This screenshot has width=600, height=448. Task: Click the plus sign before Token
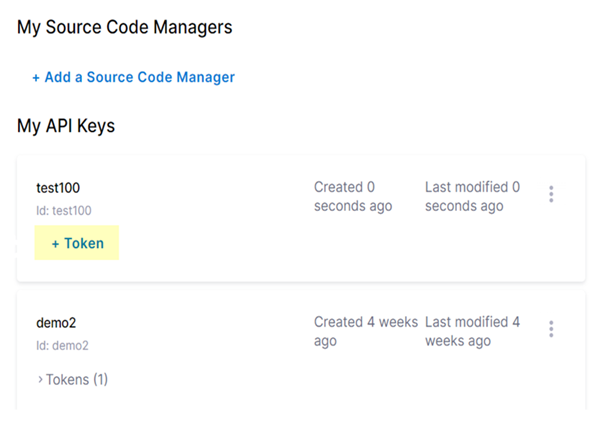56,244
